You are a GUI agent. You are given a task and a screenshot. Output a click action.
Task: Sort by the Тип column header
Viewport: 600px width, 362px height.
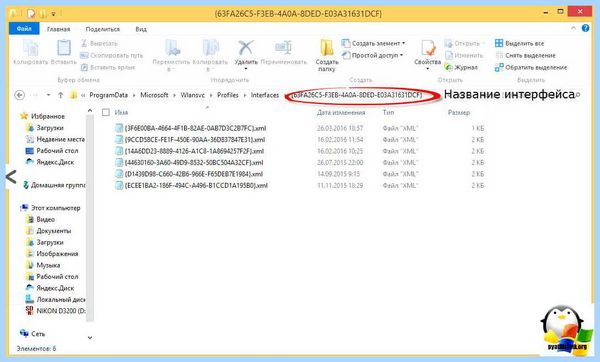point(388,113)
